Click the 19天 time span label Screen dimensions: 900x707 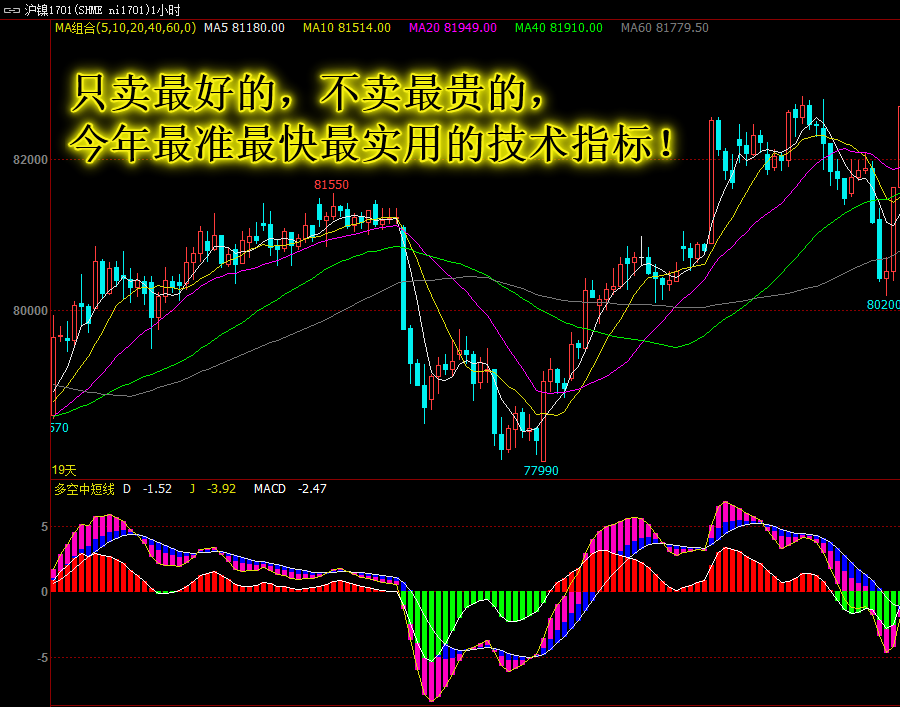[x=64, y=469]
